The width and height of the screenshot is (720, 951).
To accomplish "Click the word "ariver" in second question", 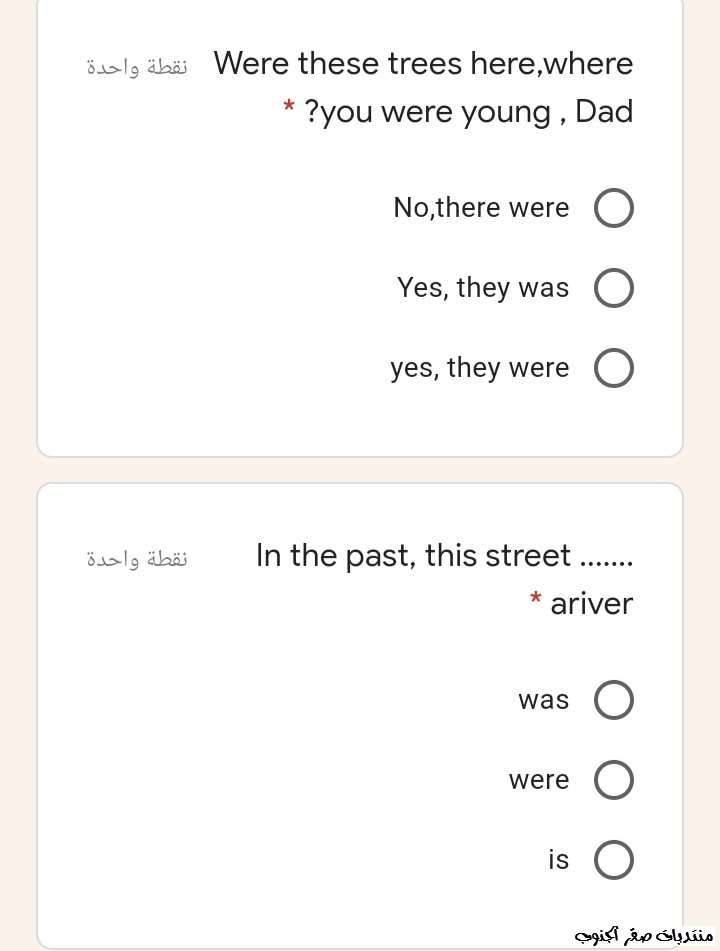I will click(x=591, y=604).
